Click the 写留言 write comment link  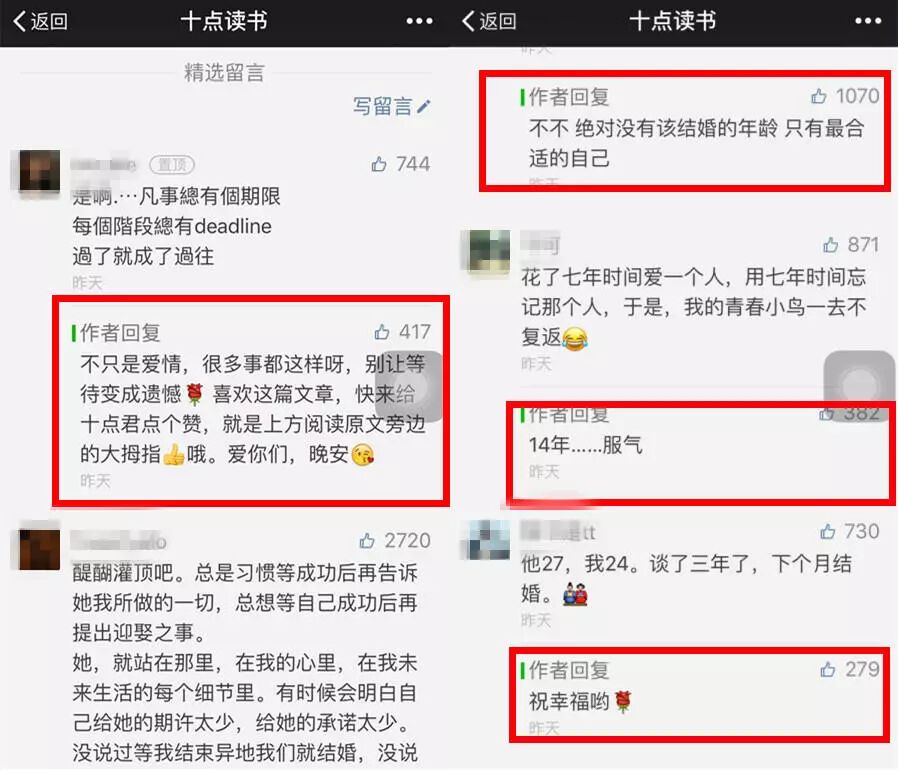click(382, 106)
